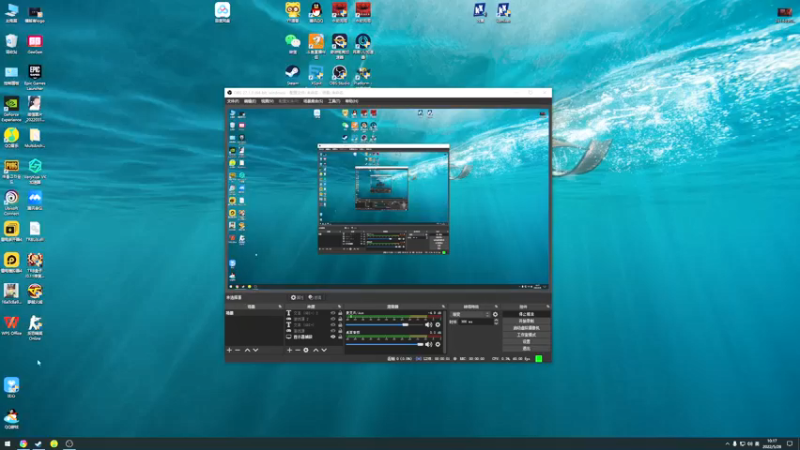Viewport: 800px width, 450px height.
Task: Open source properties gear in Sources panel
Action: (306, 350)
